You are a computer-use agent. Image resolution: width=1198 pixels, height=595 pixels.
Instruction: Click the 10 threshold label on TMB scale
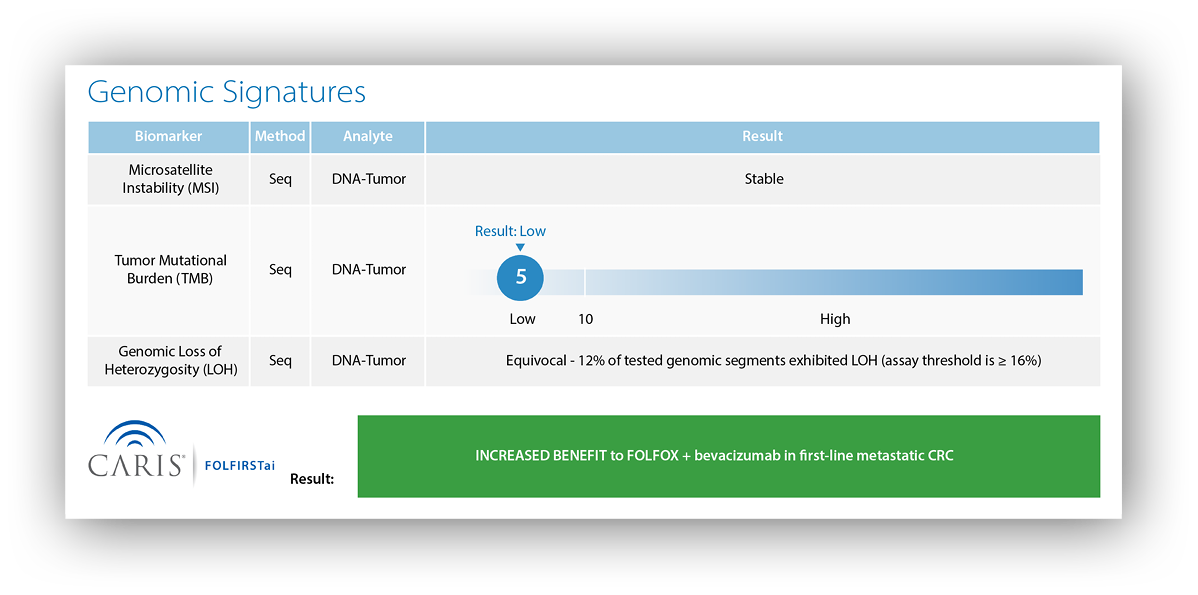tap(586, 319)
